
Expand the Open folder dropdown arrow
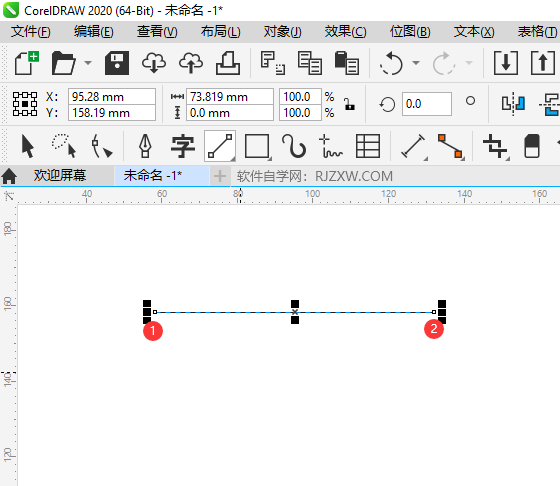point(88,63)
